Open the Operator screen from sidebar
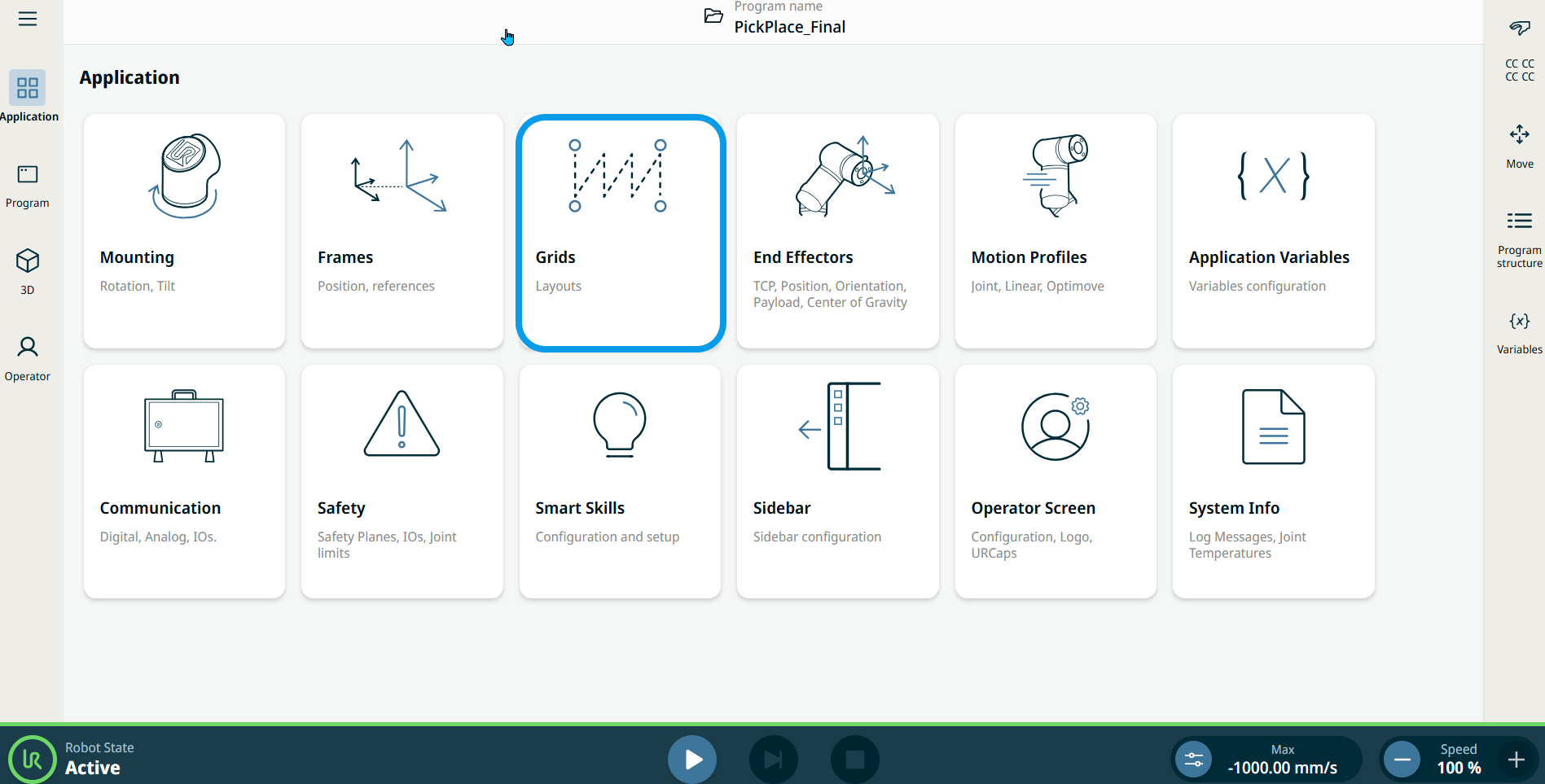This screenshot has height=784, width=1545. coord(28,358)
